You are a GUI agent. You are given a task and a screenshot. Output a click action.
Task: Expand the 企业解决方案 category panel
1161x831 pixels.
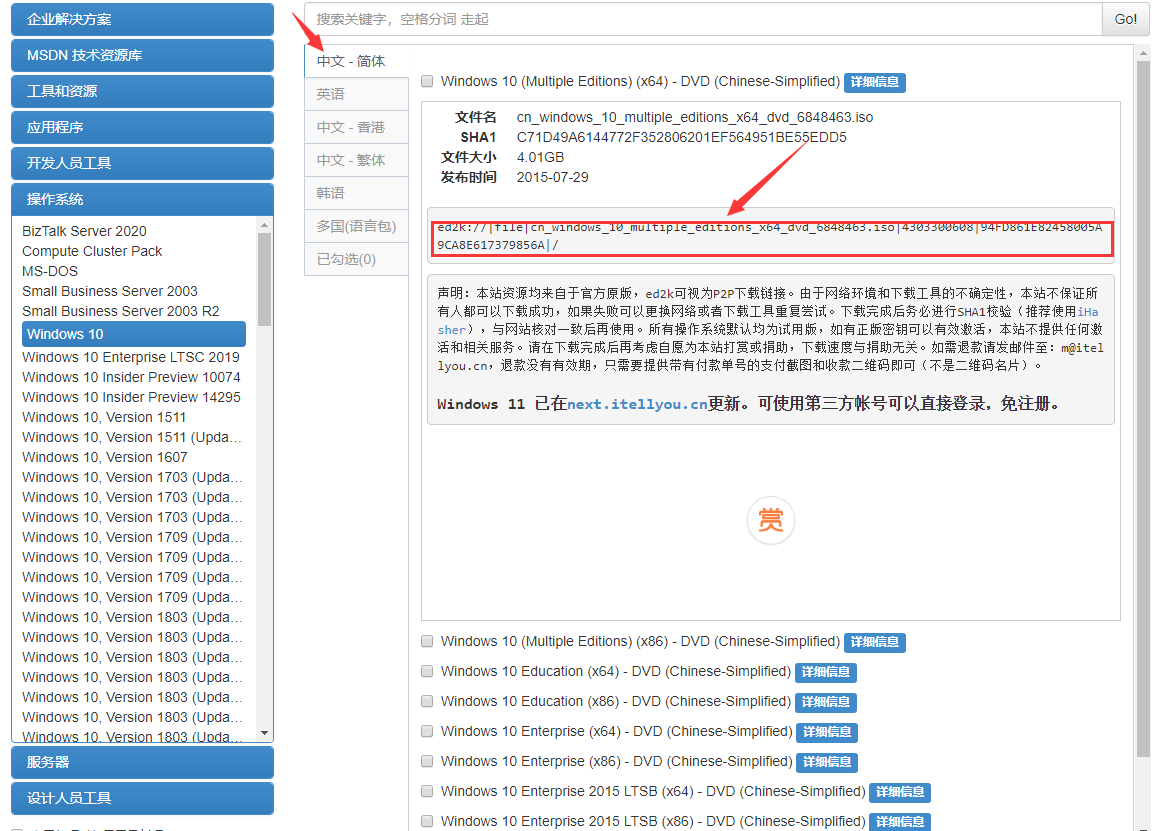(142, 19)
